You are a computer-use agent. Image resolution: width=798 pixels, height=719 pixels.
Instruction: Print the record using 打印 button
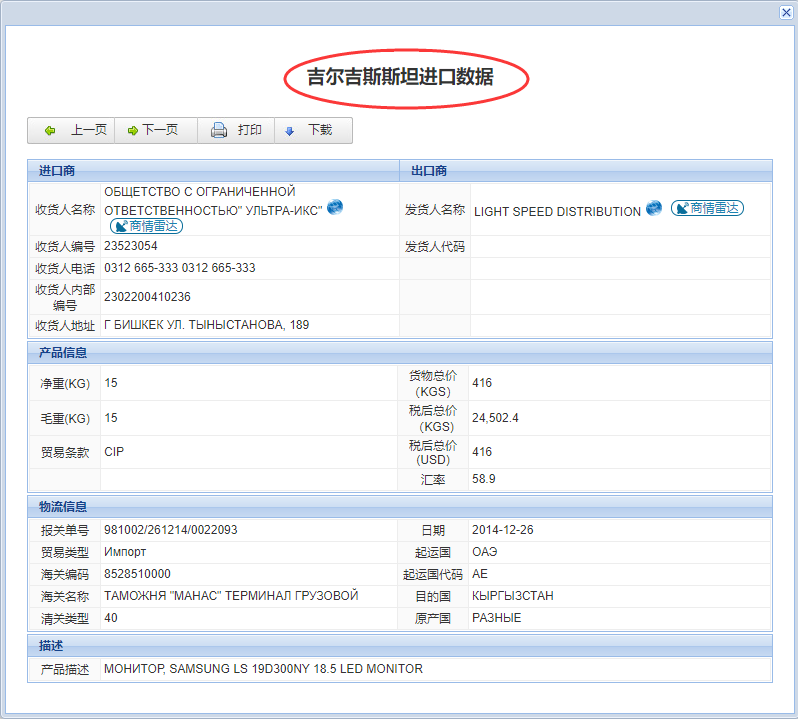click(x=237, y=131)
